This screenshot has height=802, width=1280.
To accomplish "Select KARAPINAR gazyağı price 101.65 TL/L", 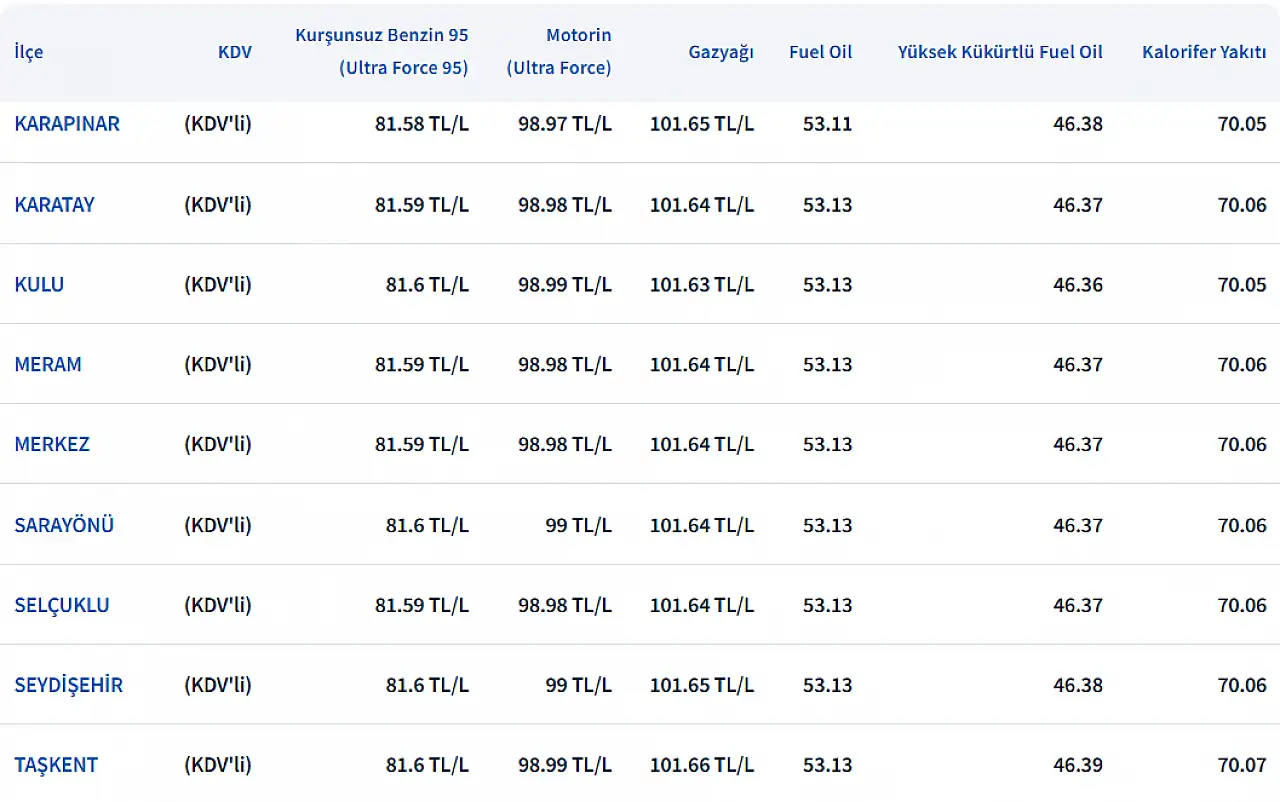I will pyautogui.click(x=702, y=124).
